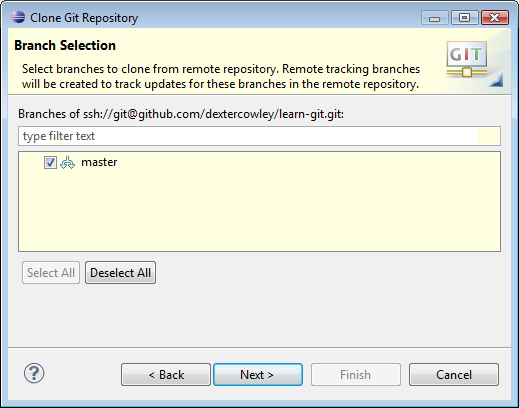Select the master branch label
Image resolution: width=519 pixels, height=408 pixels.
pos(99,162)
